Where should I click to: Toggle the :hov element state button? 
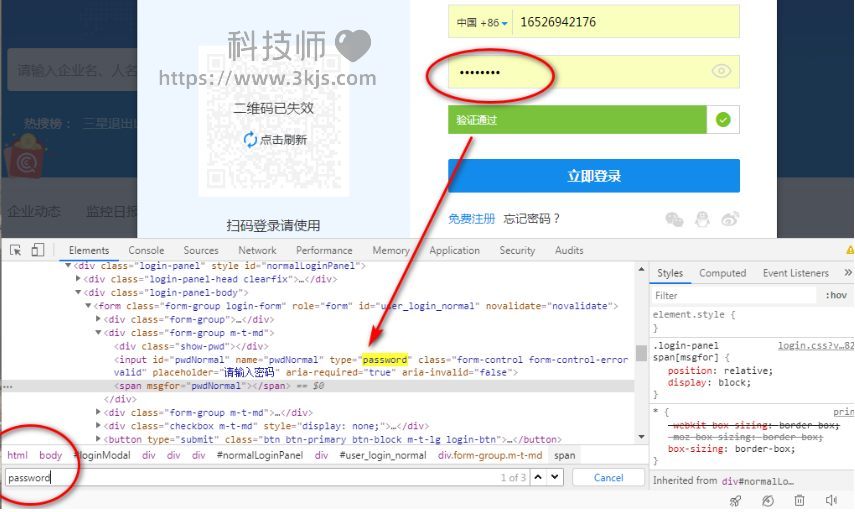836,296
